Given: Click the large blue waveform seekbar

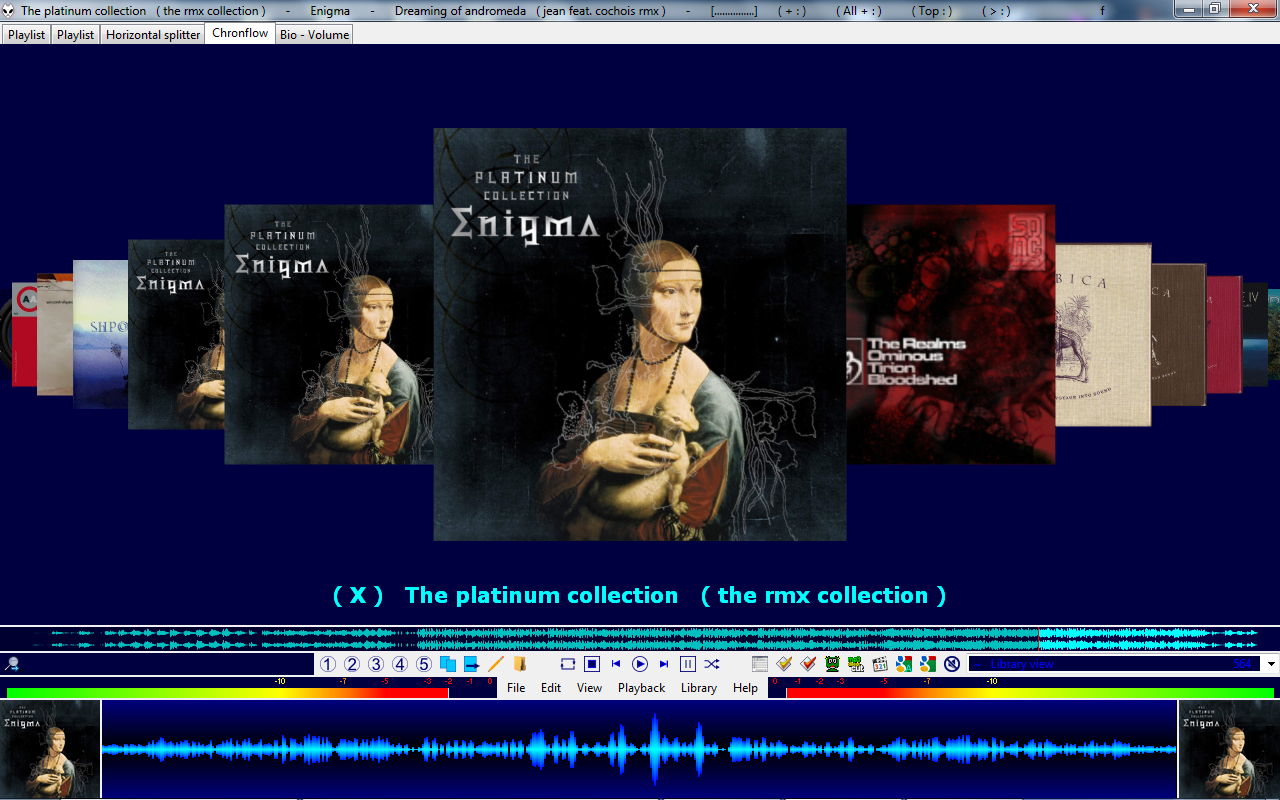Looking at the screenshot, I should coord(639,749).
